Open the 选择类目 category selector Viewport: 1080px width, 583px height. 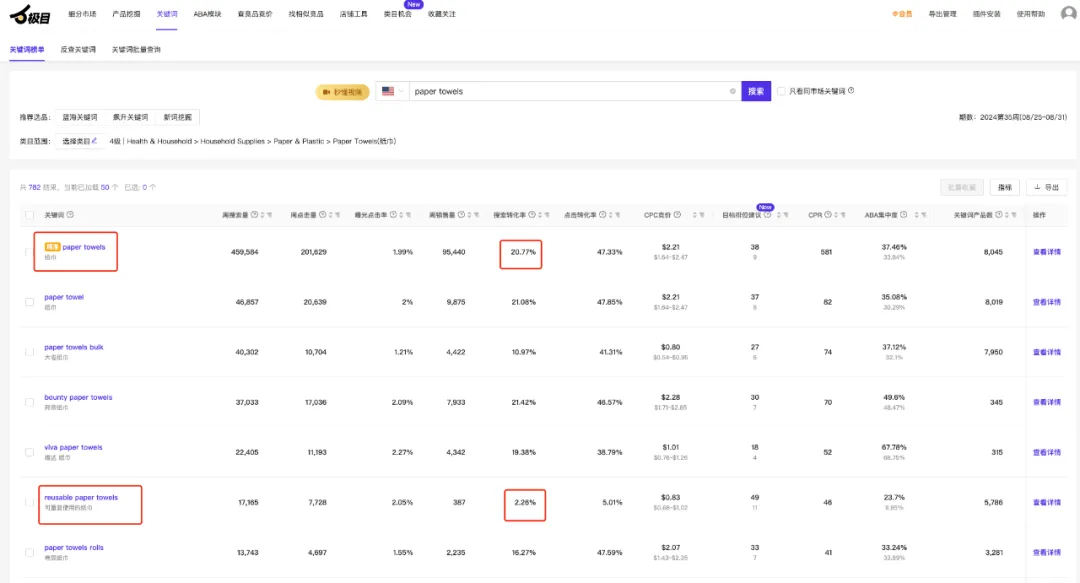point(79,141)
